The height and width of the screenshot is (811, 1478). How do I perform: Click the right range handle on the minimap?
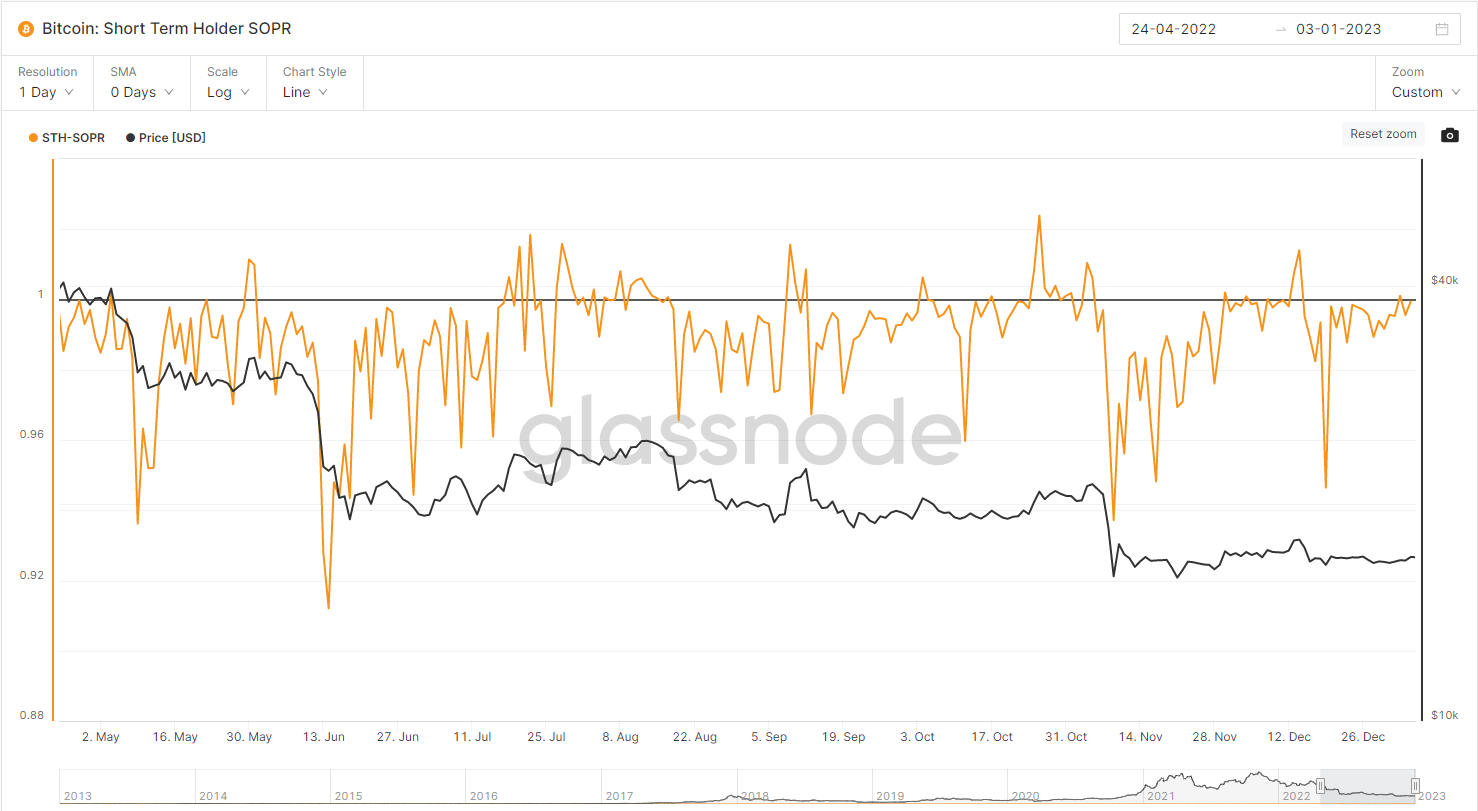coord(1416,786)
